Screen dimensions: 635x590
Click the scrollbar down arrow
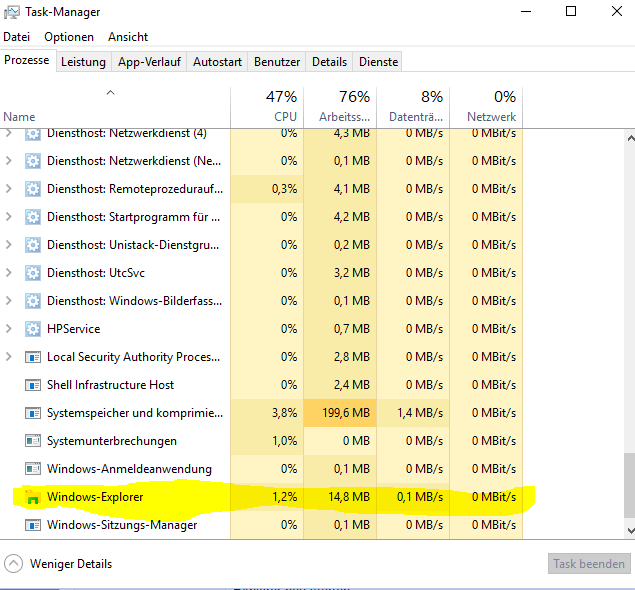pos(631,530)
